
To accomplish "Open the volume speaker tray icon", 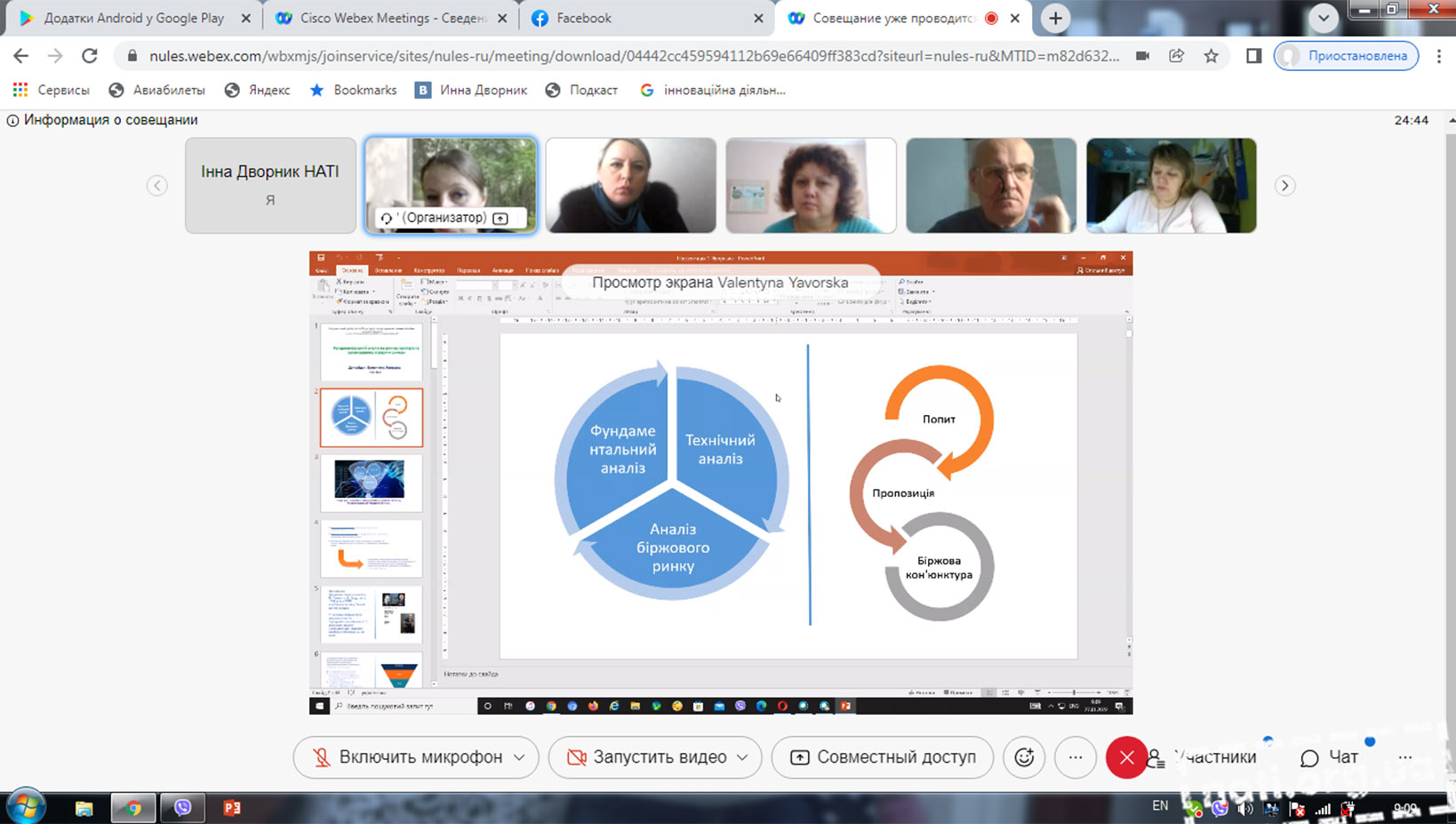I will pos(1245,808).
